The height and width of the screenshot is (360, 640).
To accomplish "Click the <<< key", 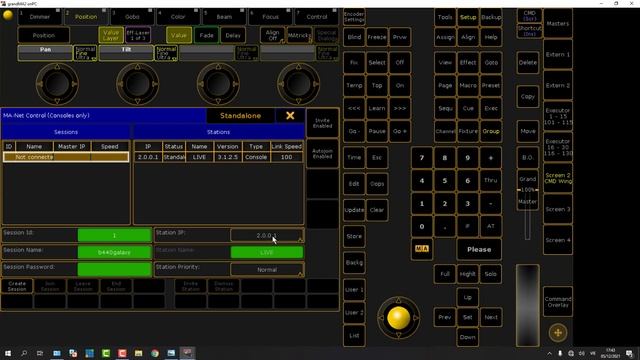I will (354, 108).
